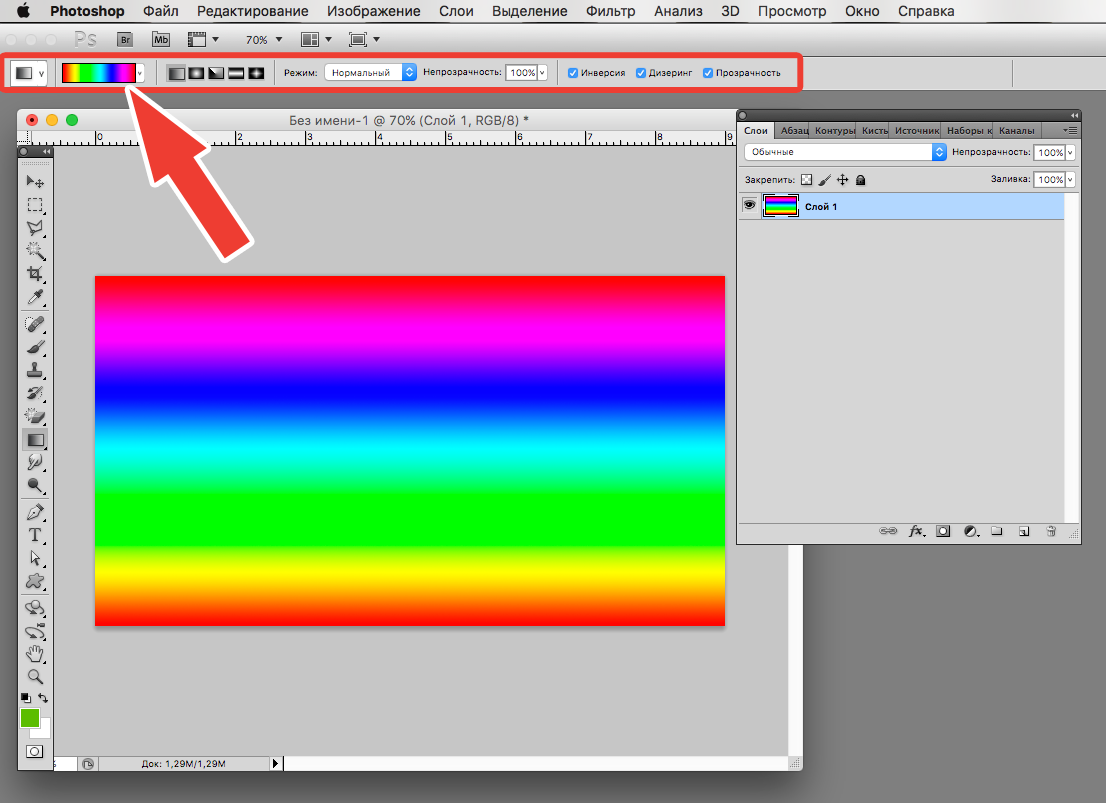The width and height of the screenshot is (1106, 803).
Task: Click the layer styles fx button
Action: pyautogui.click(x=915, y=532)
